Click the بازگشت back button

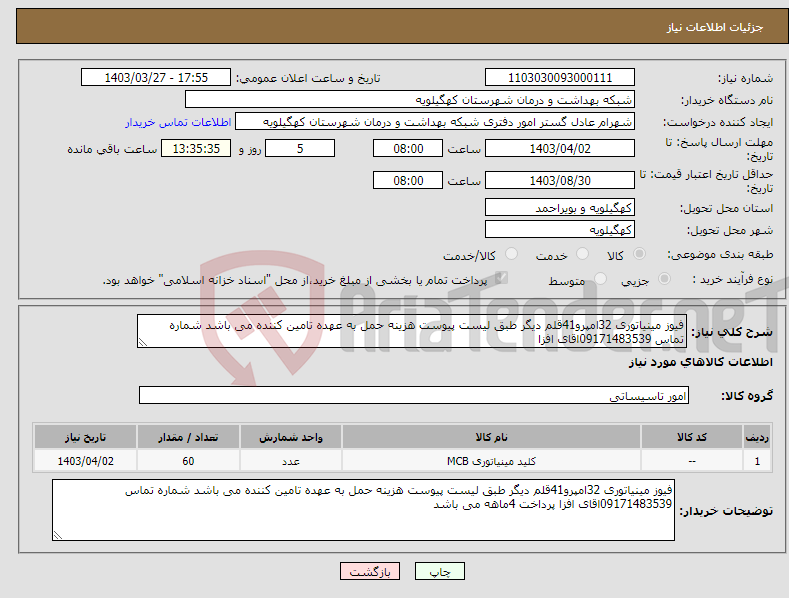(x=370, y=571)
